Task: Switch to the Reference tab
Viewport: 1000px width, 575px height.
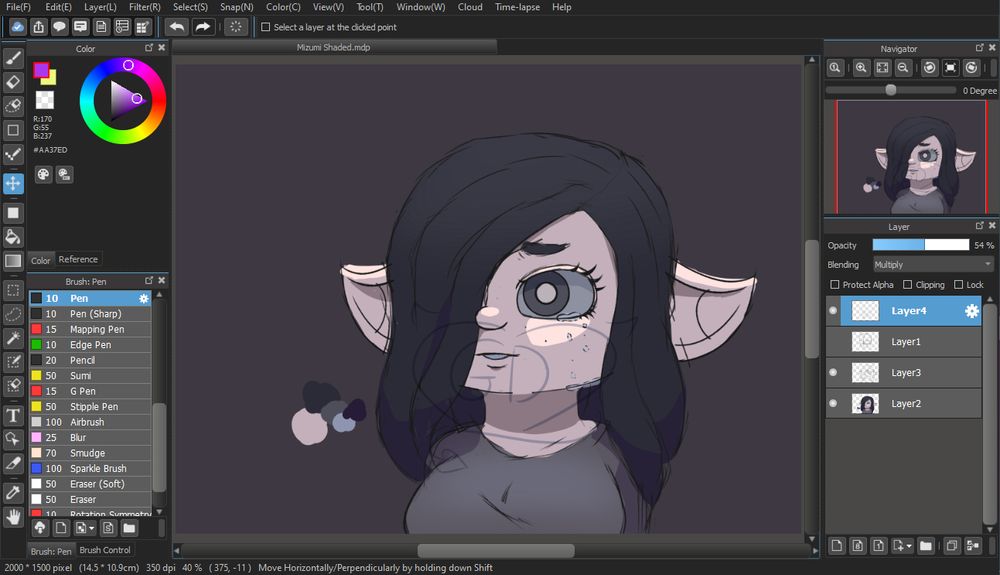Action: click(78, 260)
